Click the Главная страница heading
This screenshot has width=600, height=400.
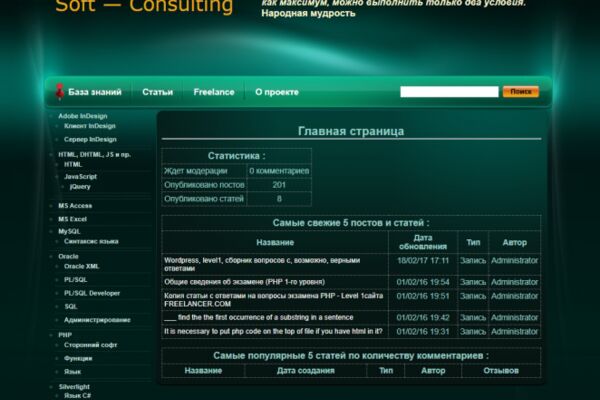(x=351, y=131)
